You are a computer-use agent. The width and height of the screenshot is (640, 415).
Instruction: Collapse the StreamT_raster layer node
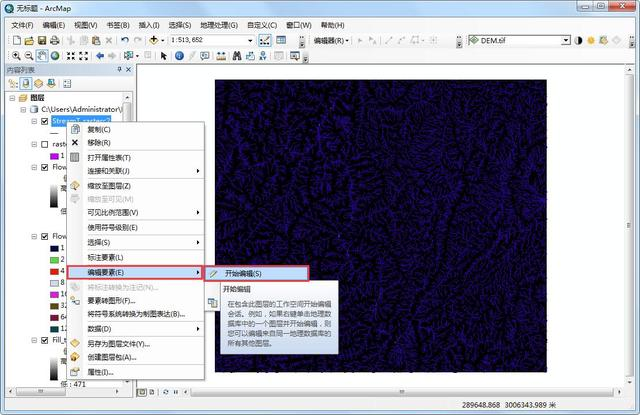(x=34, y=121)
